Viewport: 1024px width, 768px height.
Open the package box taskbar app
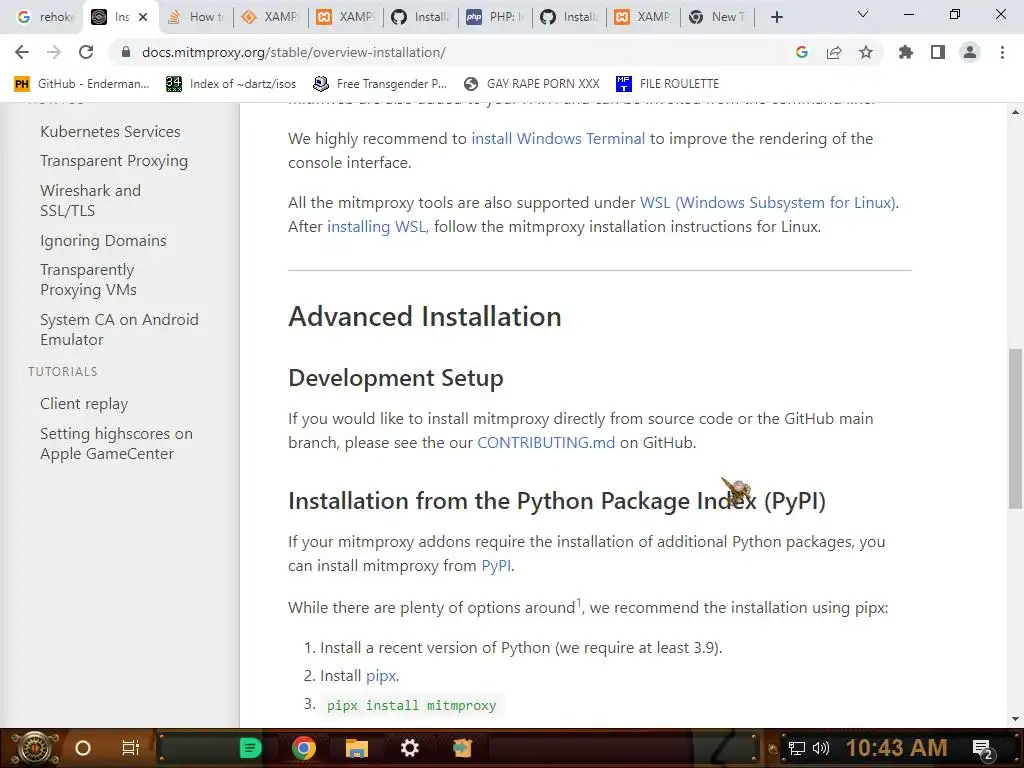462,748
